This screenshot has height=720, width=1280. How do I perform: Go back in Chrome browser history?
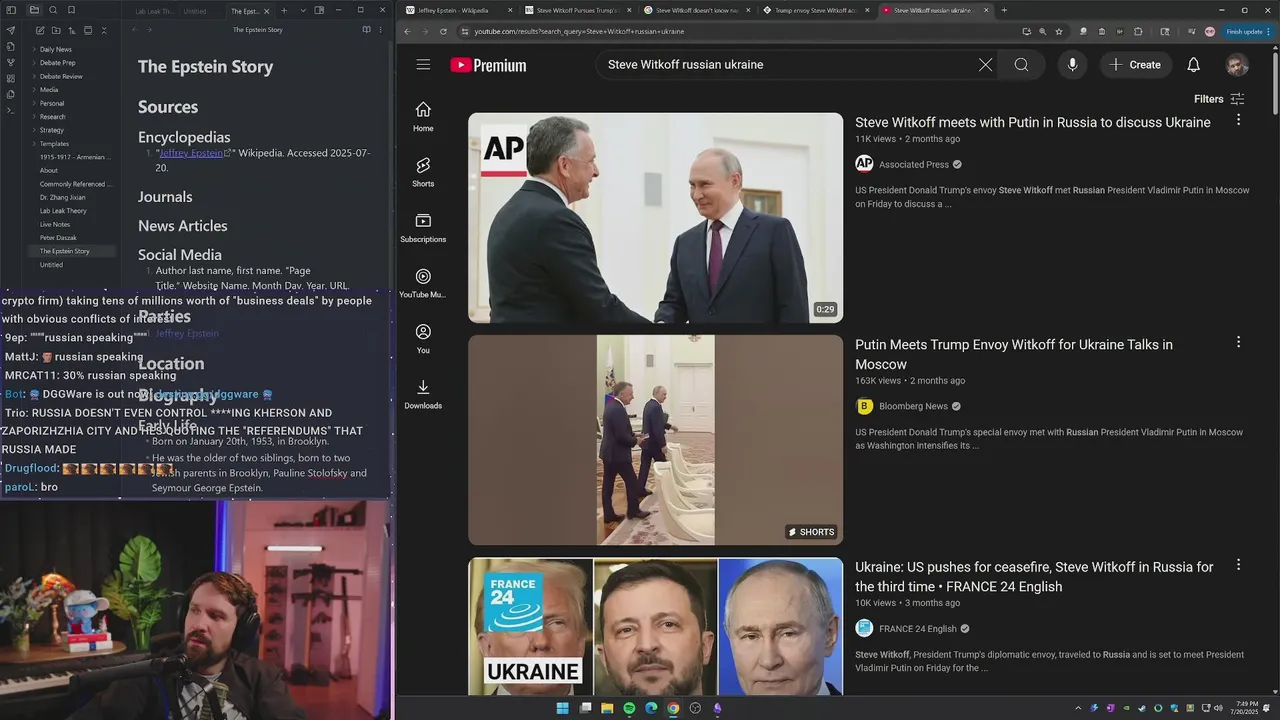[x=407, y=31]
